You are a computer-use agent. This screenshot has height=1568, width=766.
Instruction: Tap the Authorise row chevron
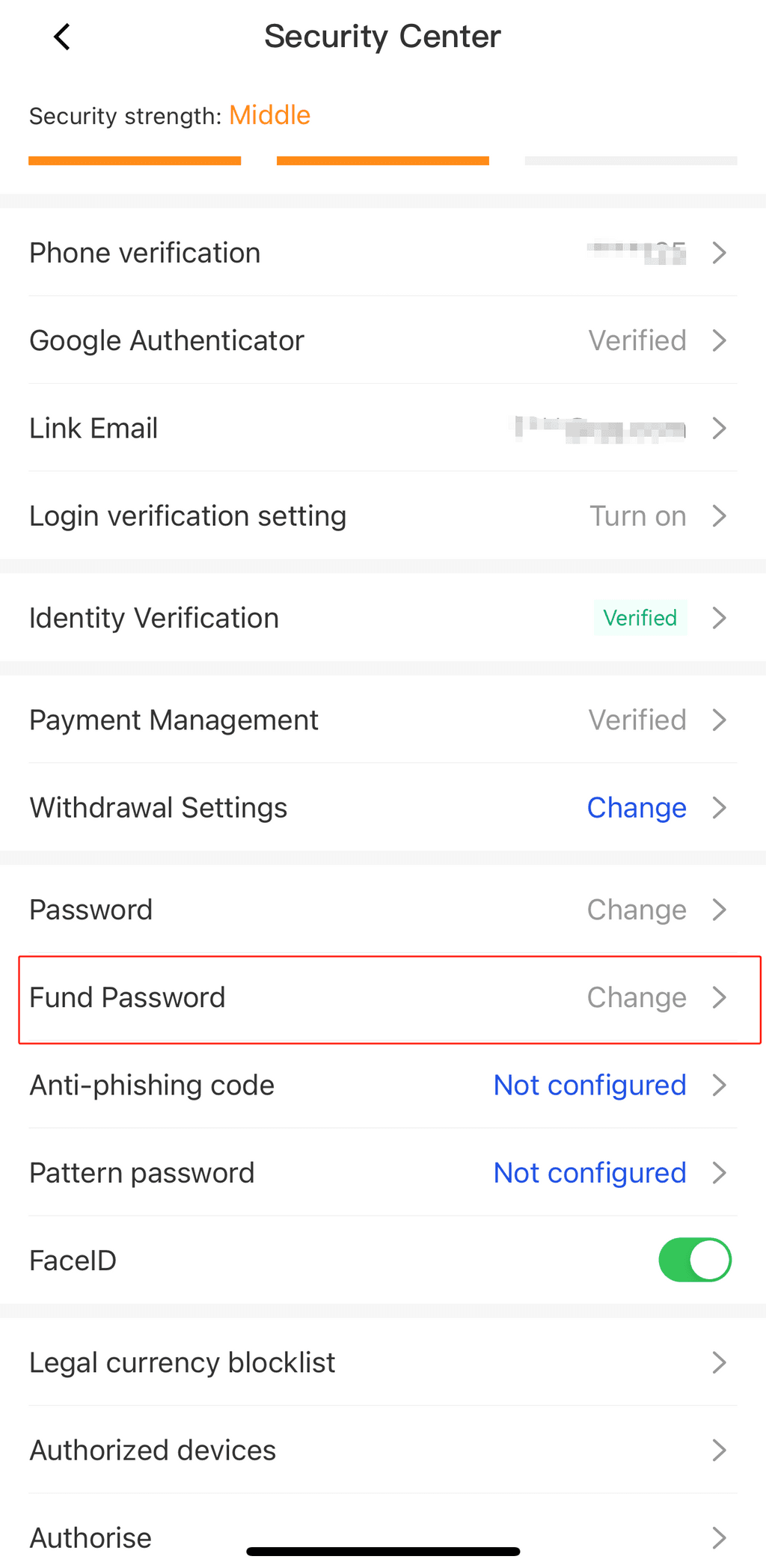coord(719,1537)
